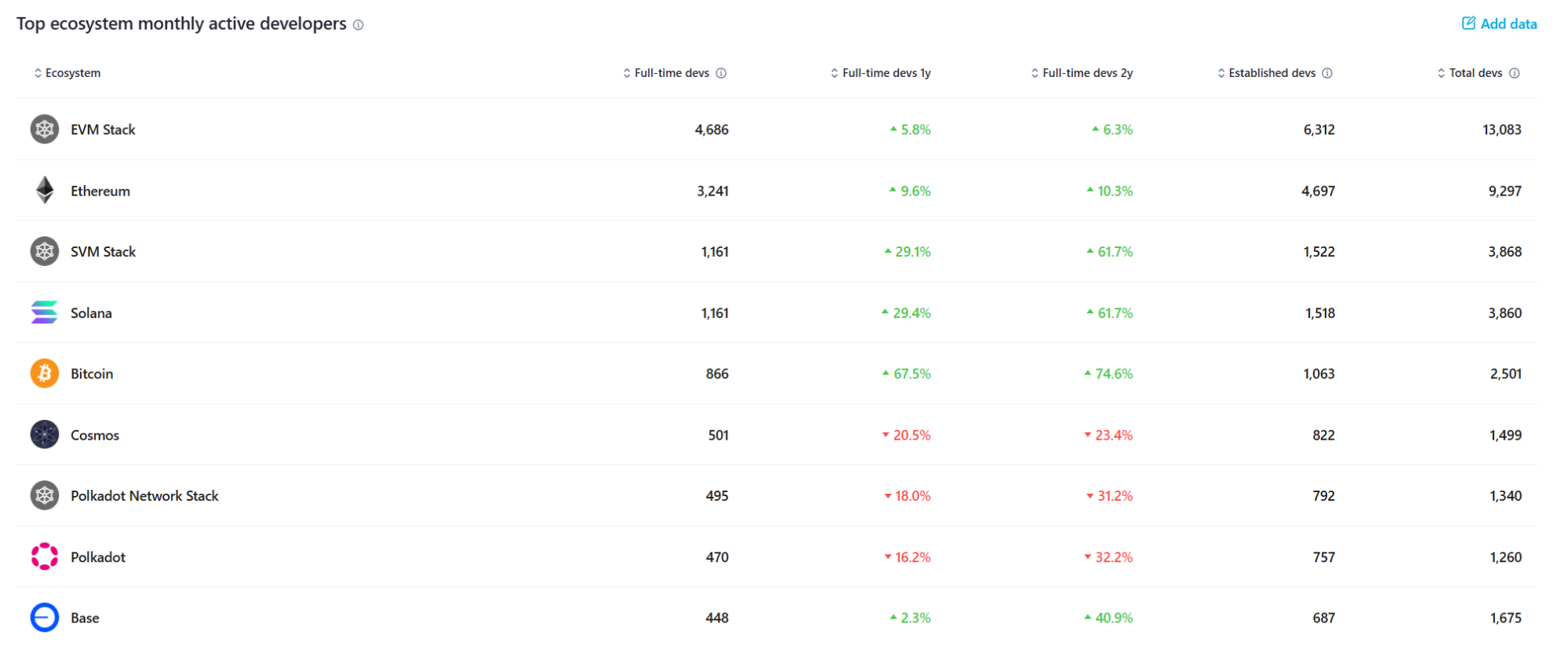Select Base total devs 1,675
The height and width of the screenshot is (646, 1568).
tap(1506, 618)
